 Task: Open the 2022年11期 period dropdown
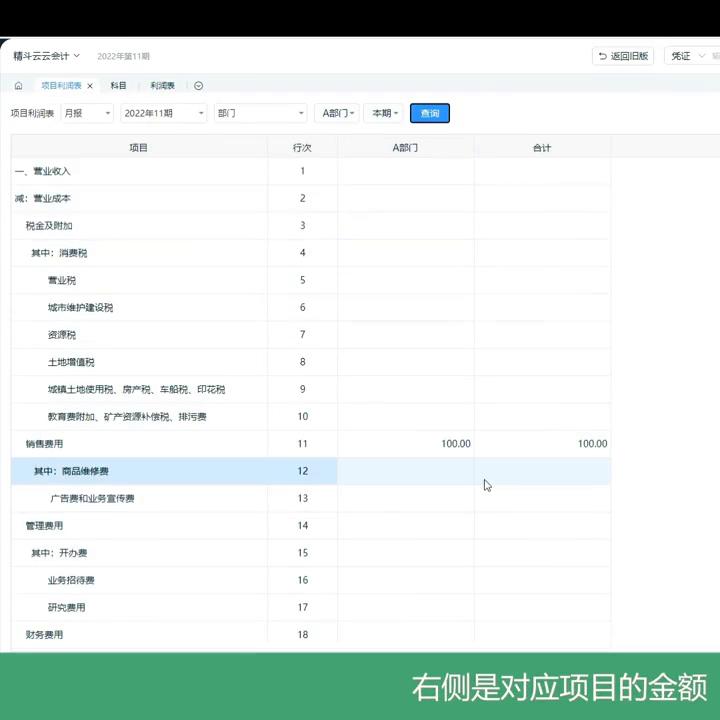(x=163, y=113)
